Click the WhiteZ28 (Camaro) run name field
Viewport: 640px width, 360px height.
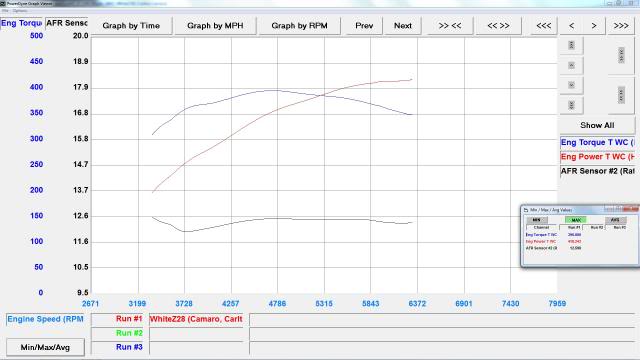click(196, 319)
